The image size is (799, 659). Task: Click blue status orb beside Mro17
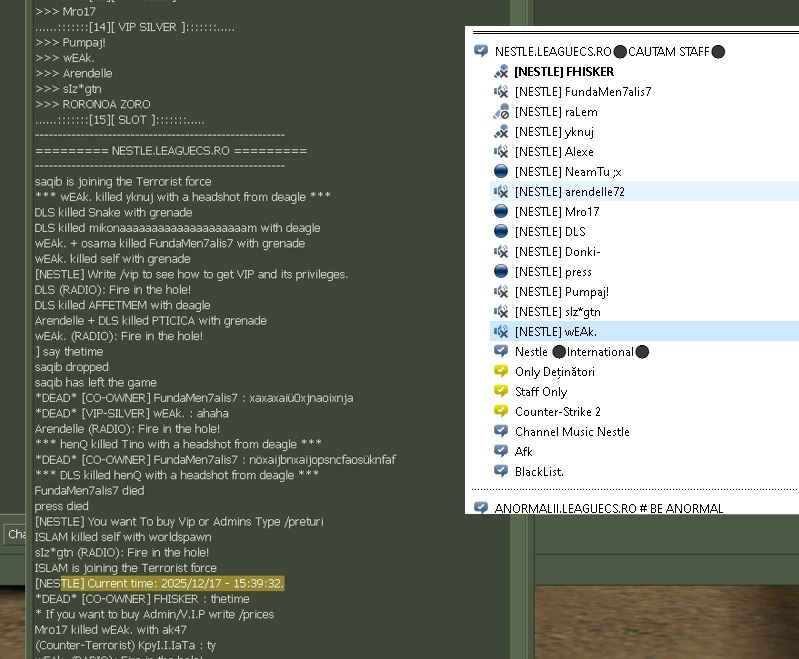click(501, 211)
